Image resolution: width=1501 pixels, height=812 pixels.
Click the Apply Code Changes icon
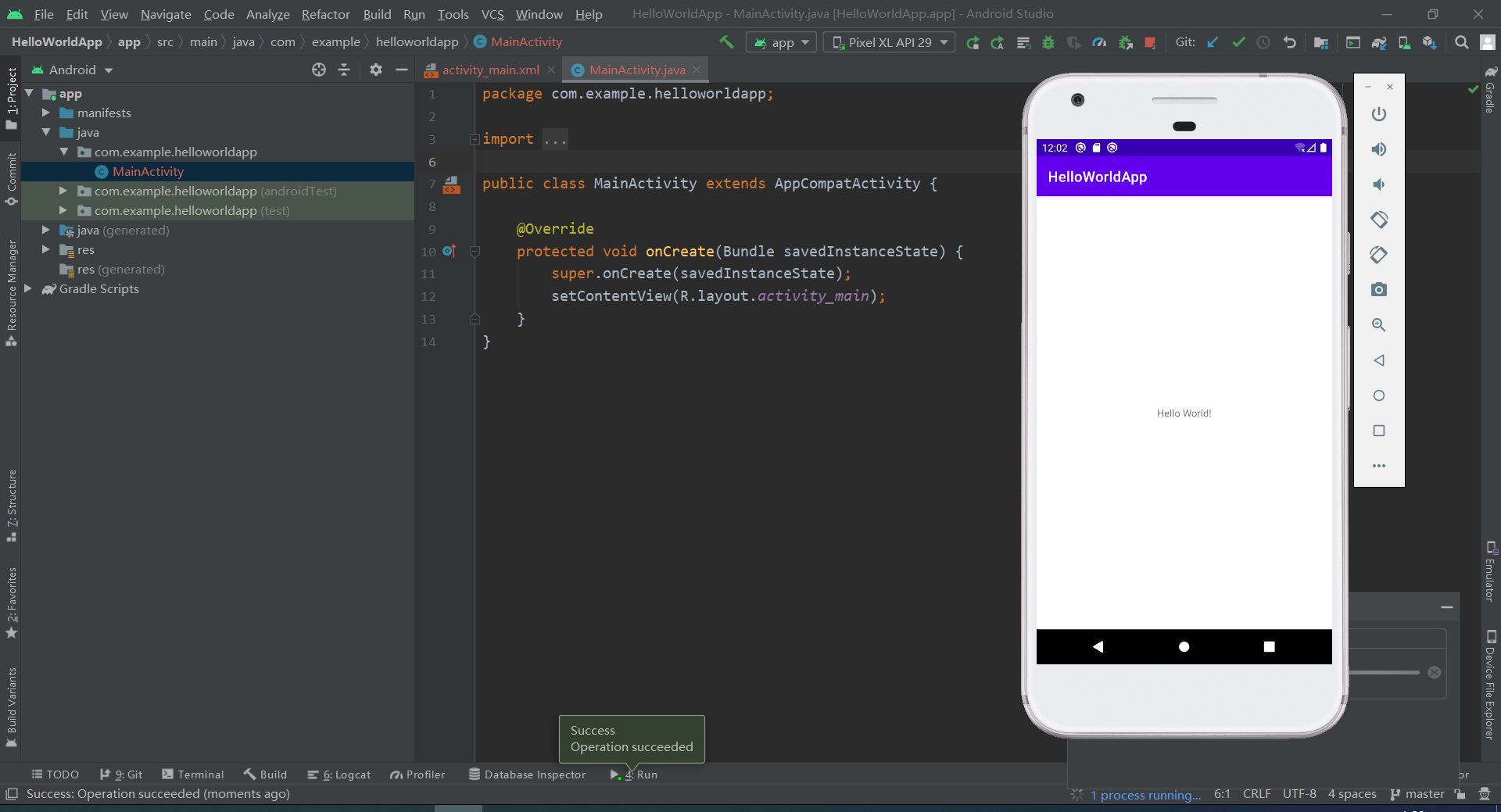(1023, 43)
